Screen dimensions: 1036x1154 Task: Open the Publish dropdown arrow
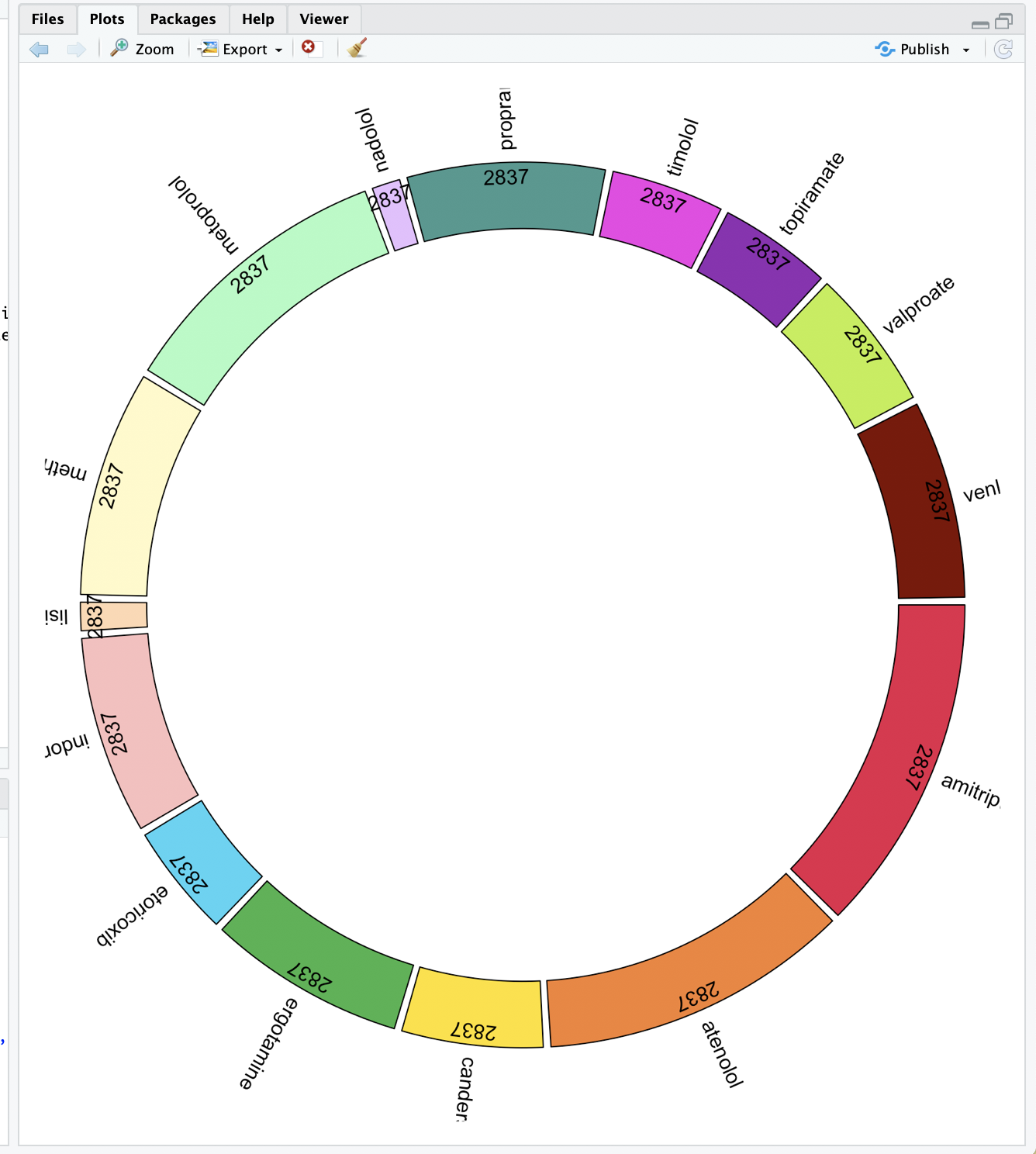(x=965, y=49)
